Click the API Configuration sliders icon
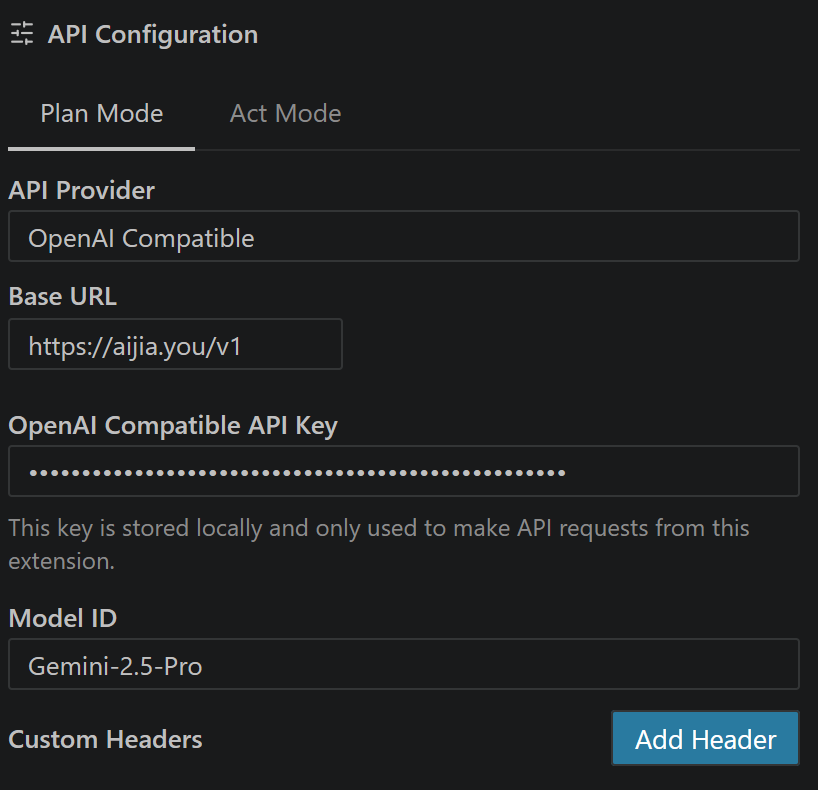The image size is (818, 790). pos(21,34)
